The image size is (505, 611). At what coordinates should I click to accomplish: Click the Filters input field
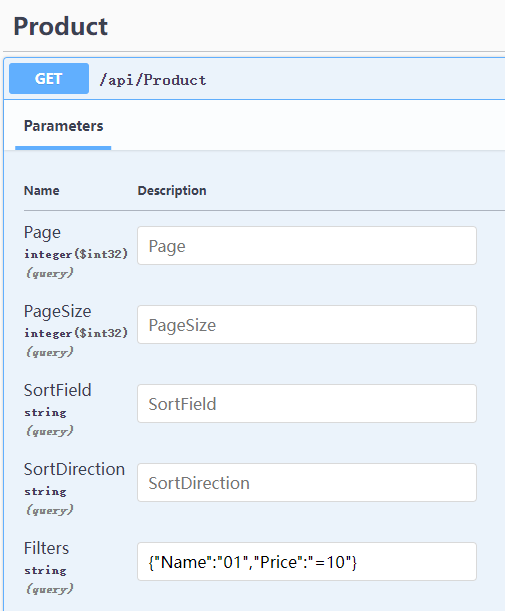click(x=307, y=562)
